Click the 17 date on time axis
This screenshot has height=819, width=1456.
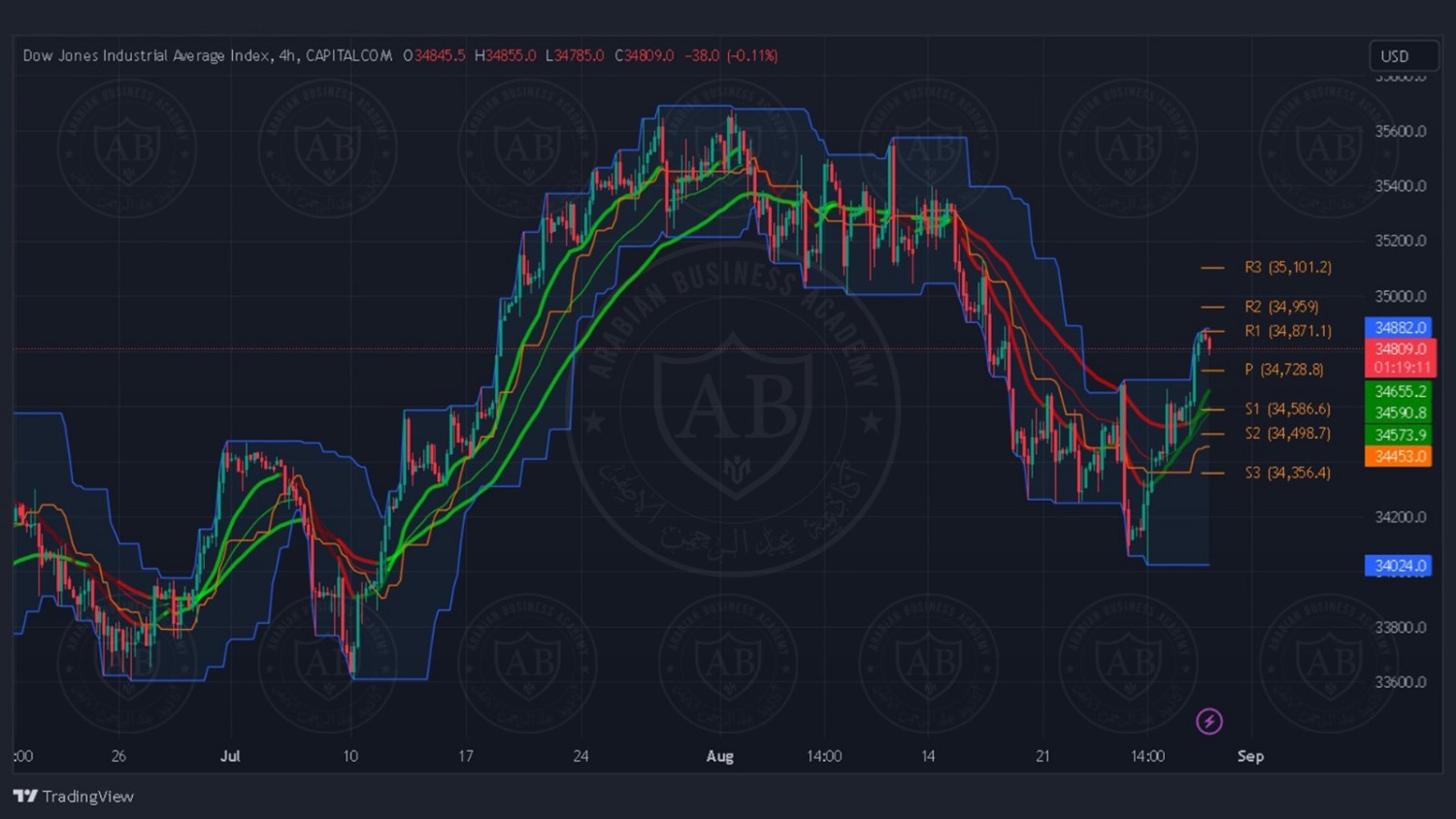tap(466, 756)
